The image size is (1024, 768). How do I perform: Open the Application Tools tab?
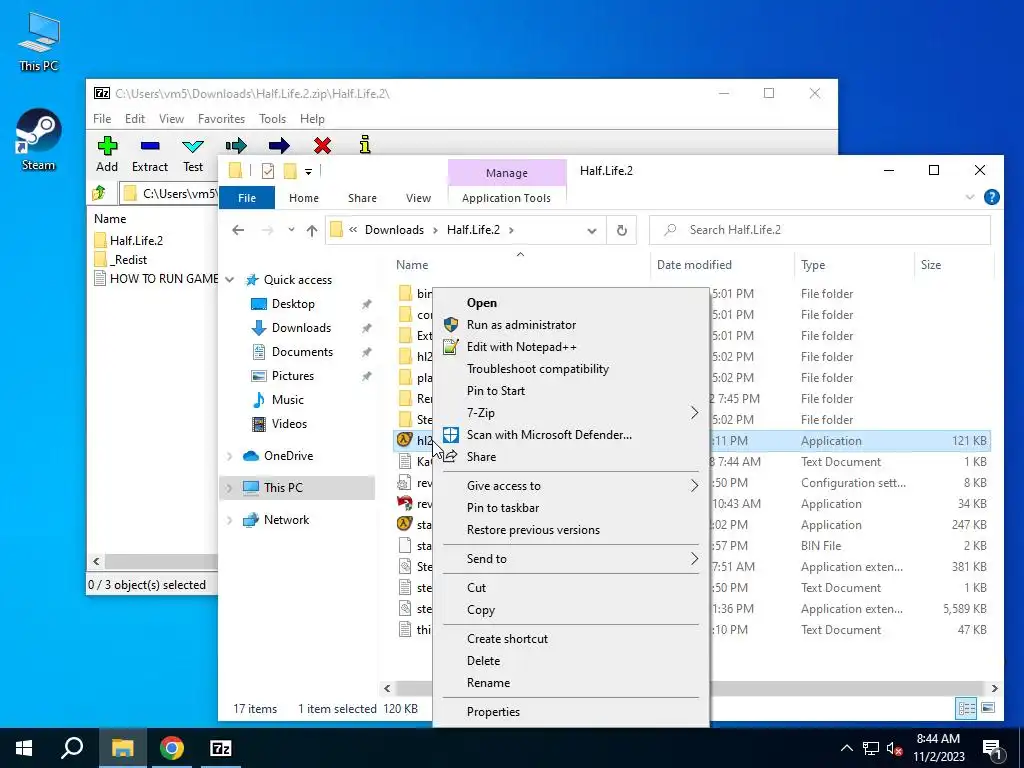[x=506, y=198]
